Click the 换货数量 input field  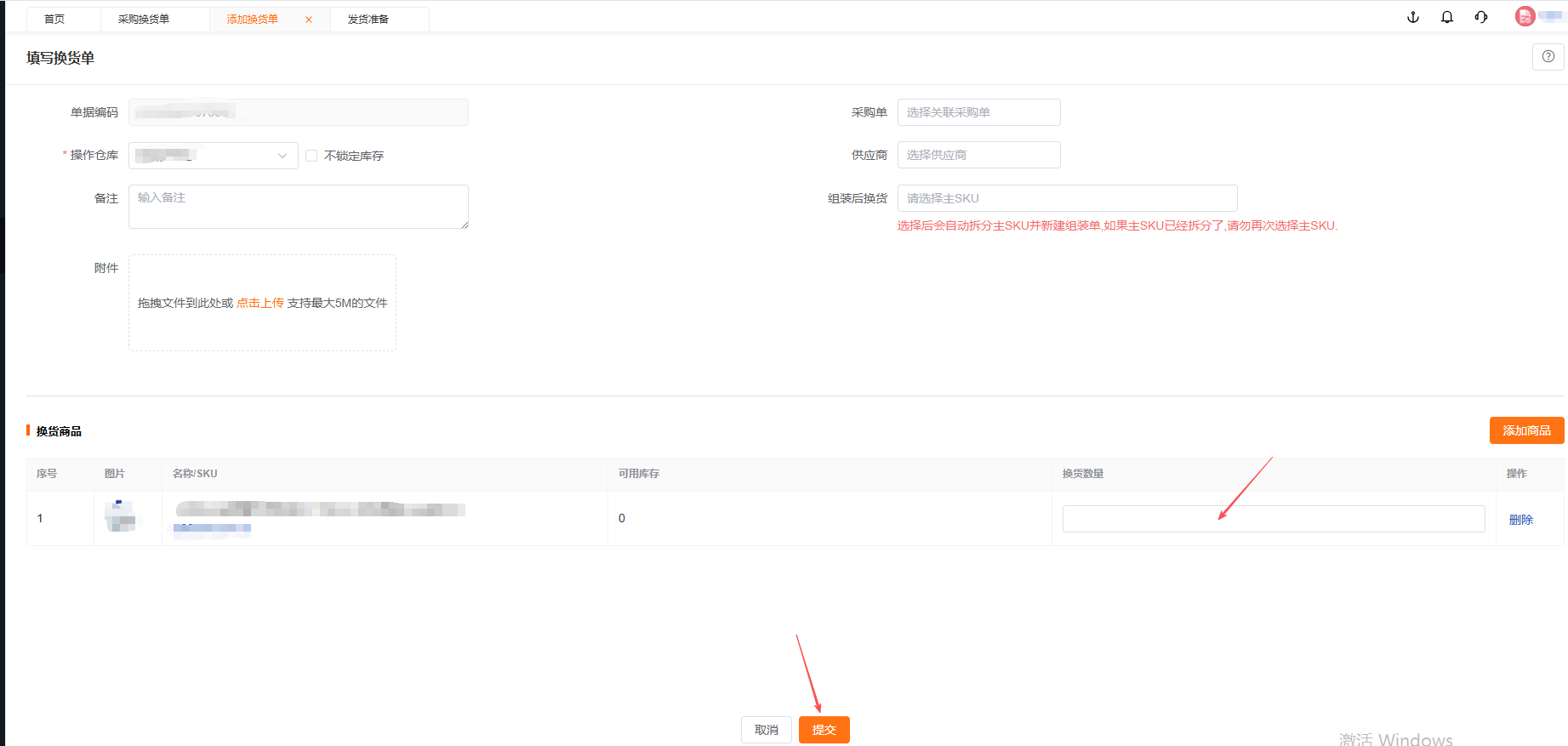pos(1273,519)
